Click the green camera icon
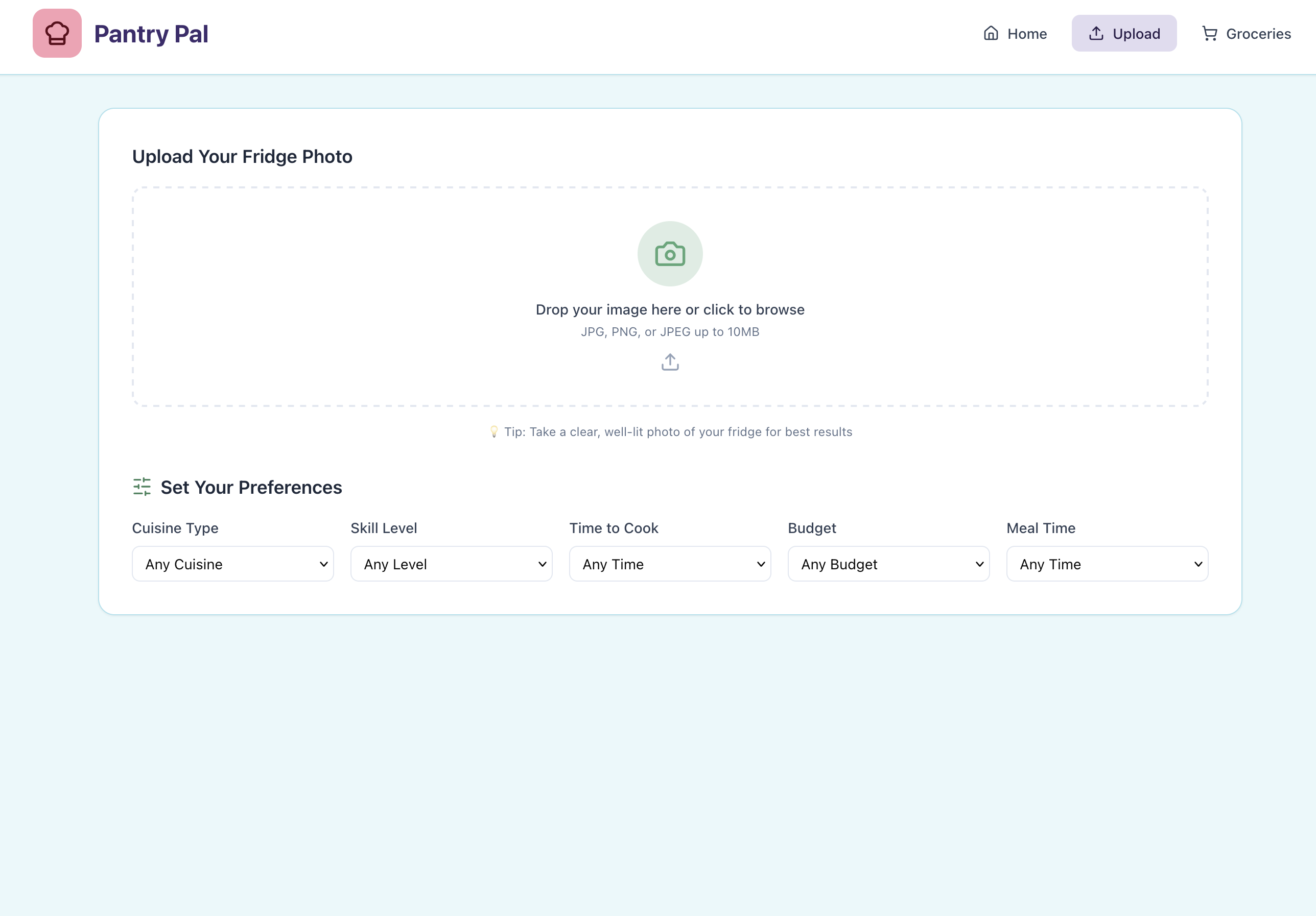Viewport: 1316px width, 916px height. point(669,254)
